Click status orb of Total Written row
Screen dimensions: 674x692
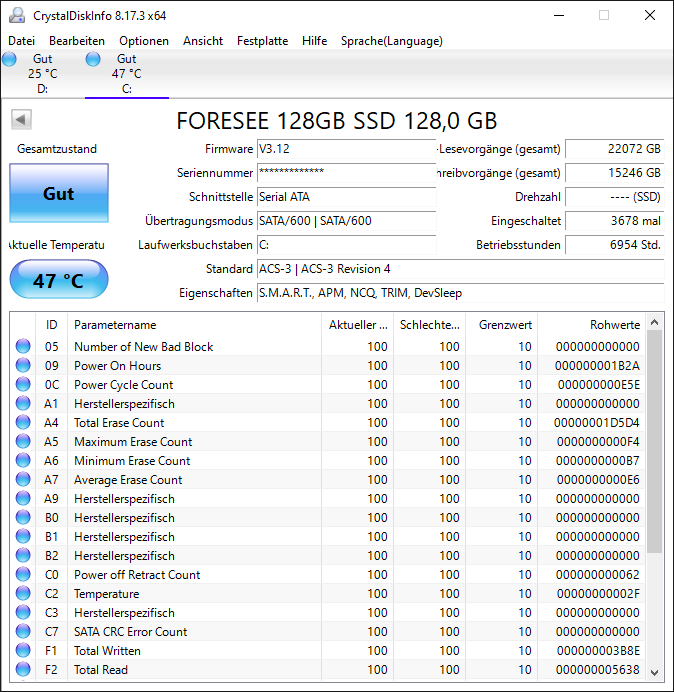[23, 650]
